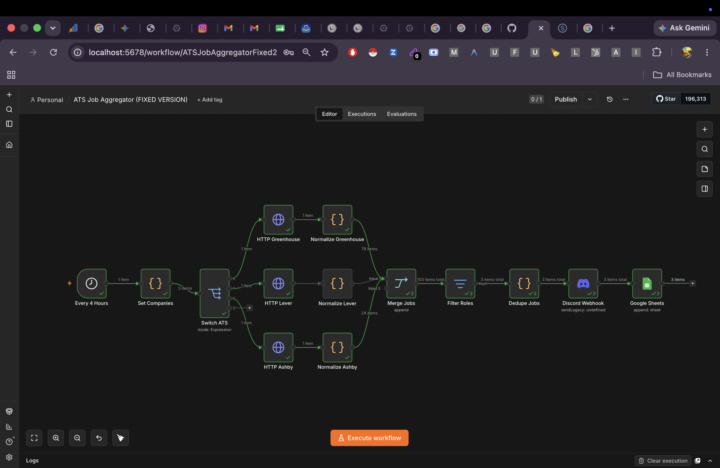
Task: Open the Personal project breadcrumb
Action: pyautogui.click(x=46, y=100)
